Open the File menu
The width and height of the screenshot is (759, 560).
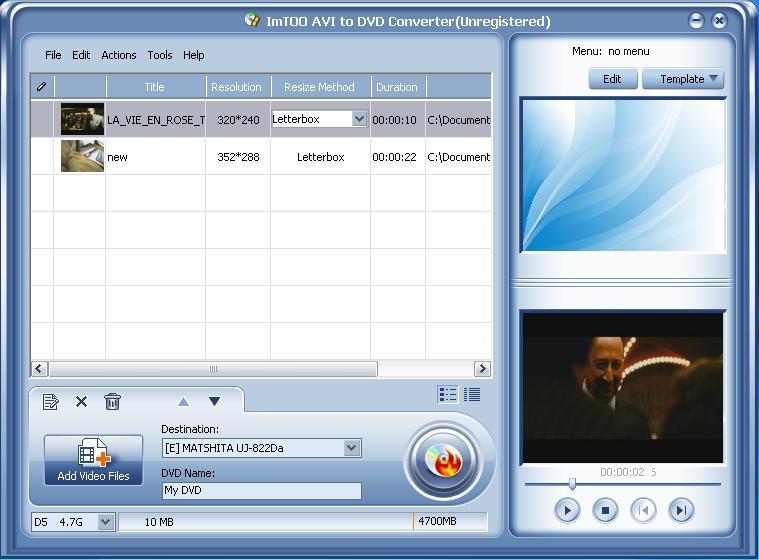click(x=53, y=55)
